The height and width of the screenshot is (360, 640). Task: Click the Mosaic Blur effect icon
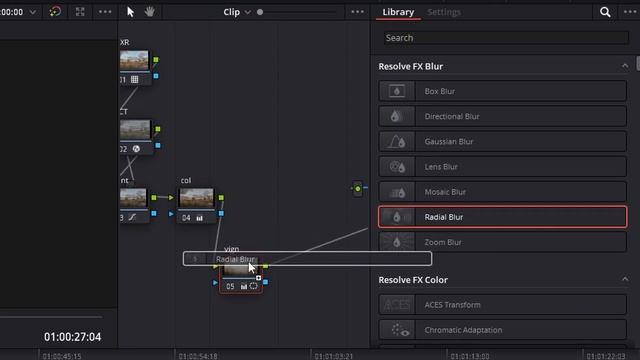pyautogui.click(x=396, y=192)
